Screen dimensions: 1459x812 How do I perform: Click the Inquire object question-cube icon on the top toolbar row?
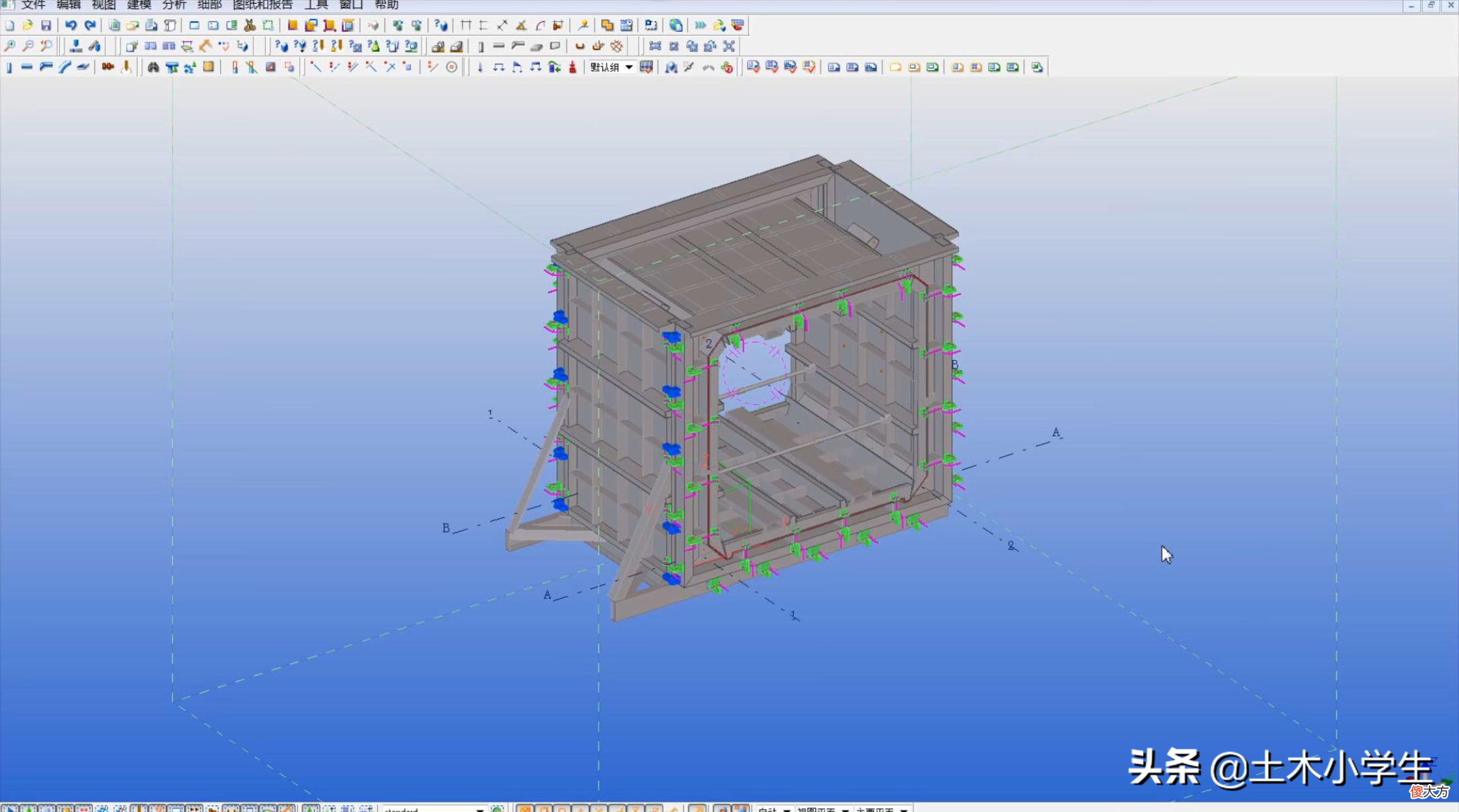point(440,25)
